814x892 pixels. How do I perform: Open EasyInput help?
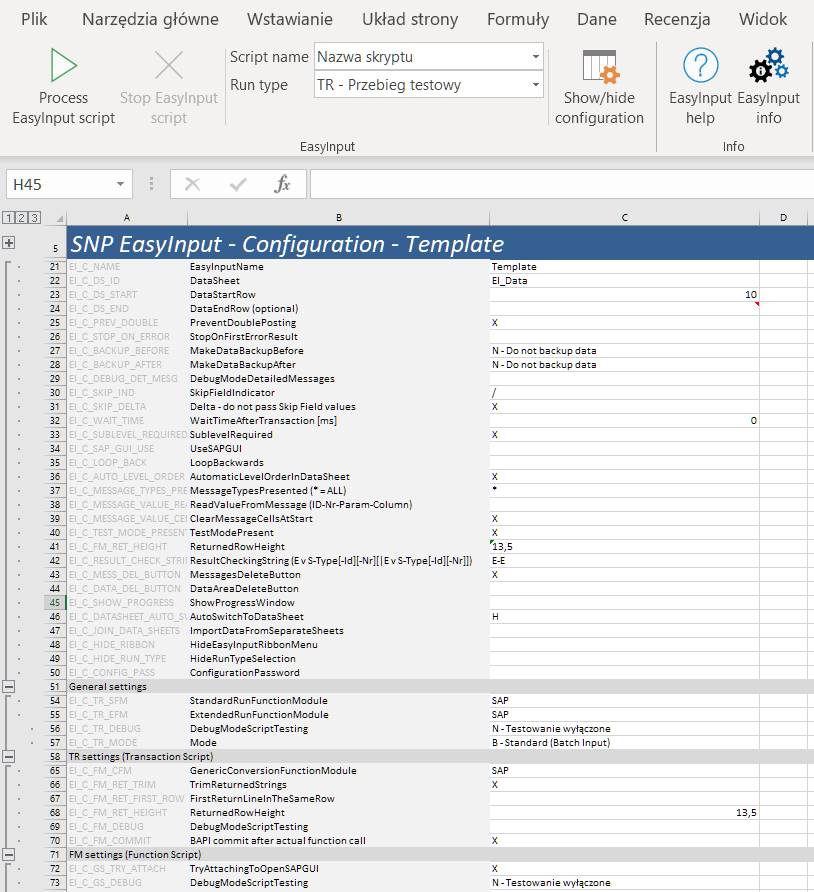click(700, 67)
